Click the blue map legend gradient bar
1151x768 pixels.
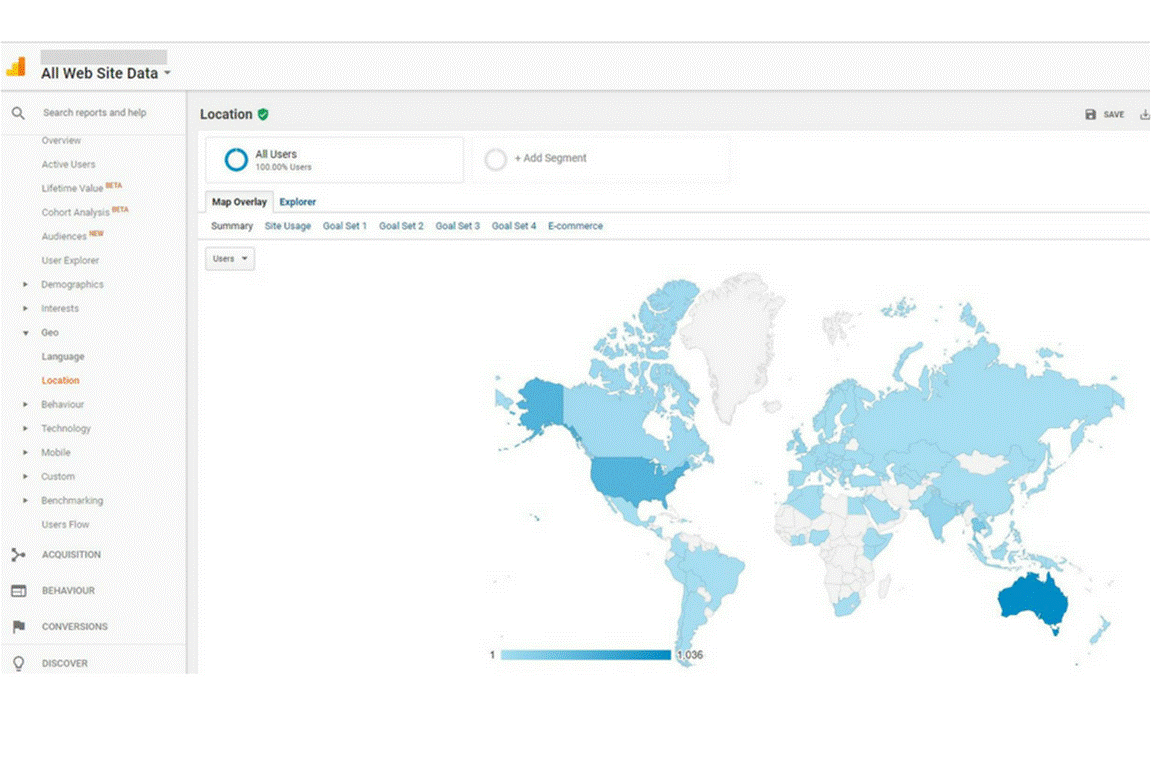[x=585, y=655]
